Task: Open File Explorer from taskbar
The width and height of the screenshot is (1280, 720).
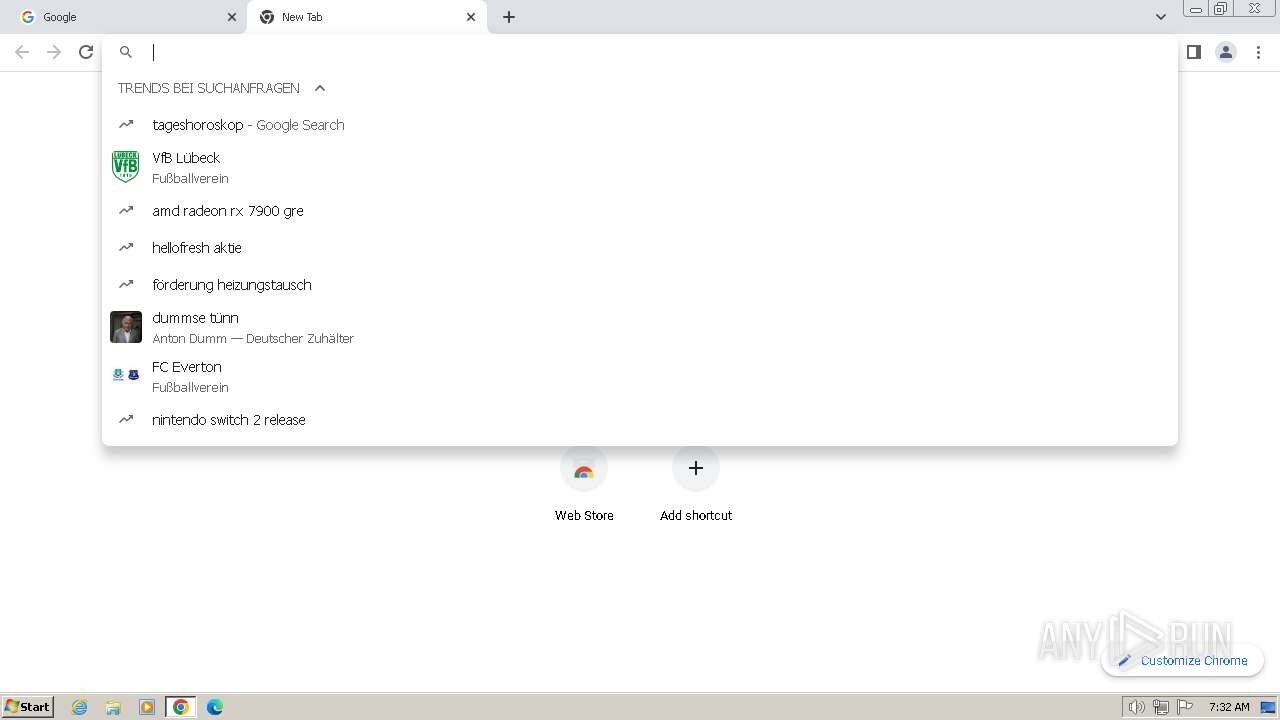Action: (113, 707)
